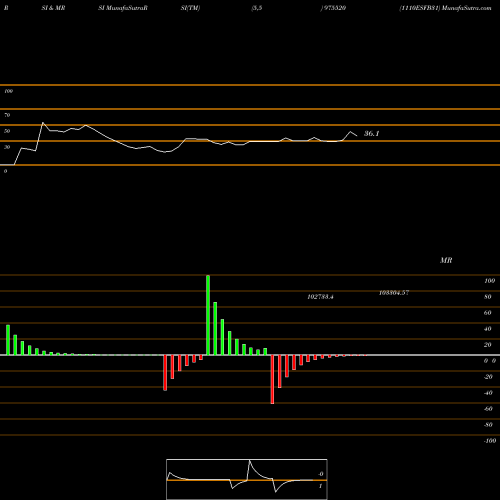Screen dimensions: 500x500
Task: Click the 'SI(TM)' header text
Action: tap(190, 8)
